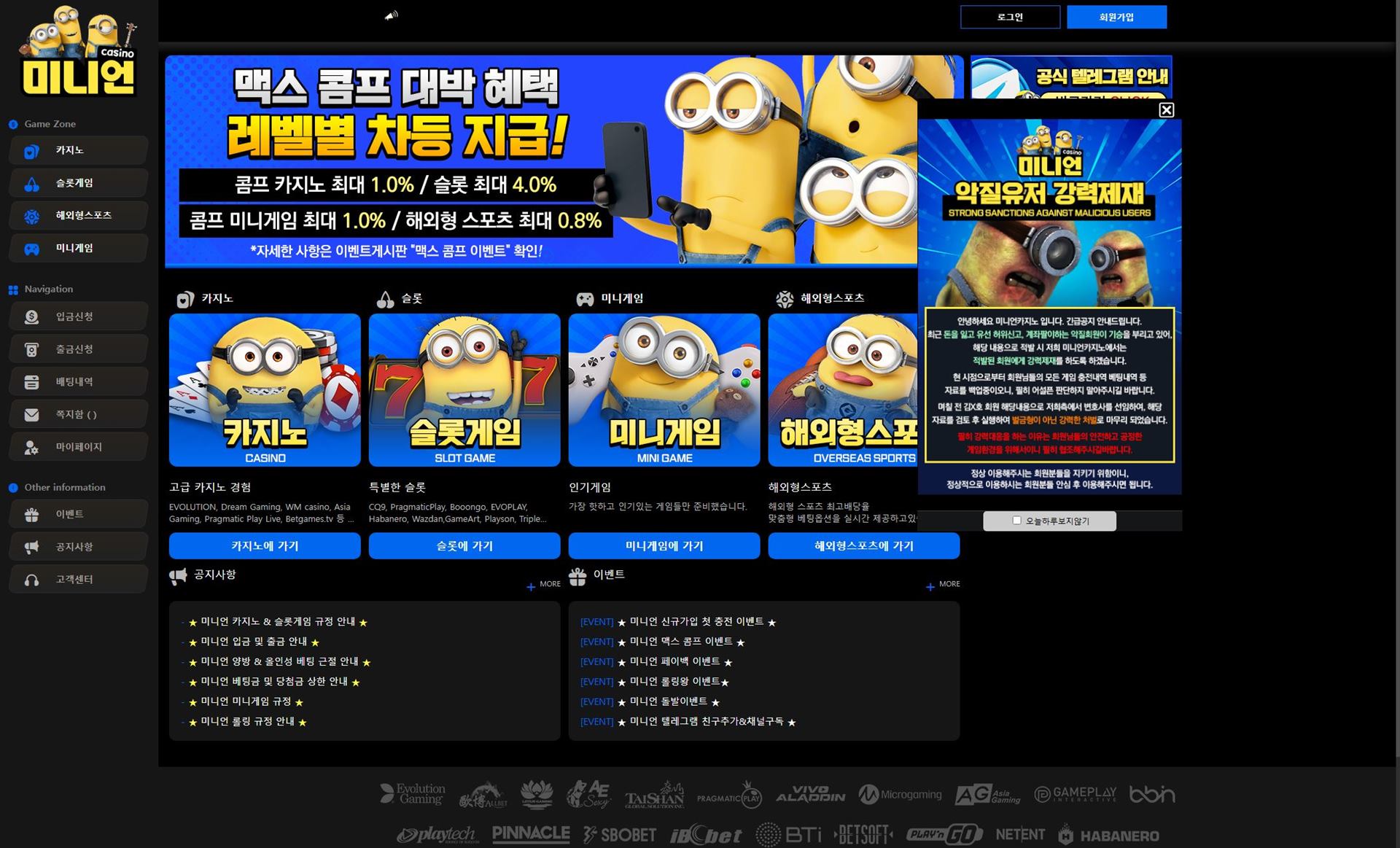Click the 입금신청 coin icon
The height and width of the screenshot is (848, 1400).
(x=31, y=317)
